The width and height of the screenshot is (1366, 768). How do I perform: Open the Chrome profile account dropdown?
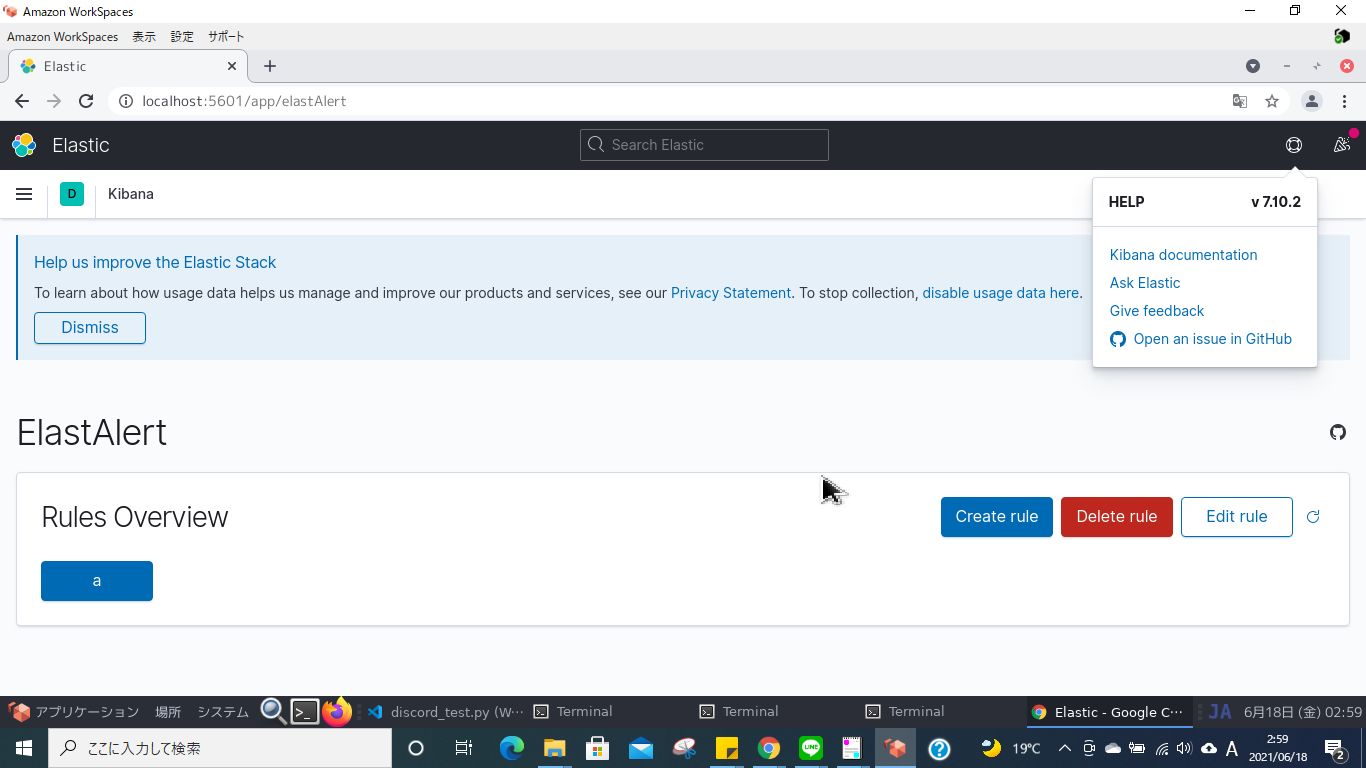pos(1312,101)
